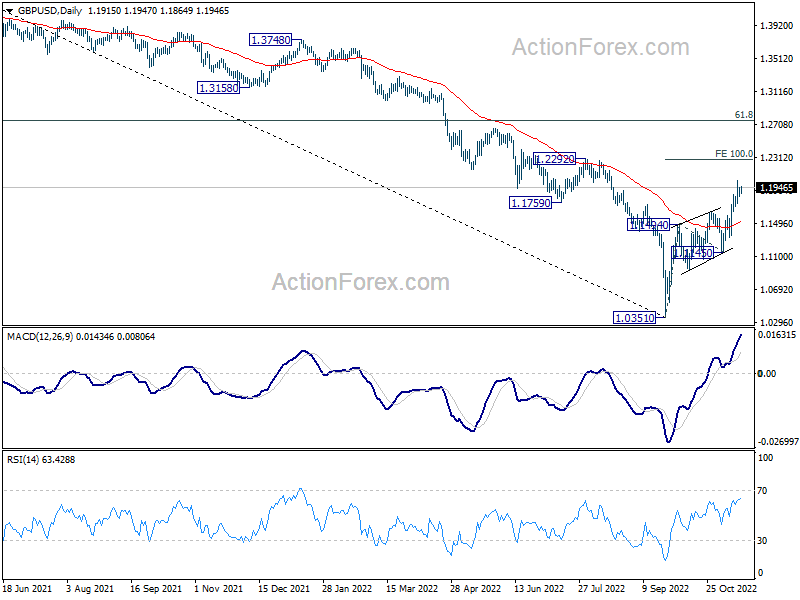The width and height of the screenshot is (800, 600).
Task: Click the 1.03510 low price label
Action: click(x=633, y=317)
